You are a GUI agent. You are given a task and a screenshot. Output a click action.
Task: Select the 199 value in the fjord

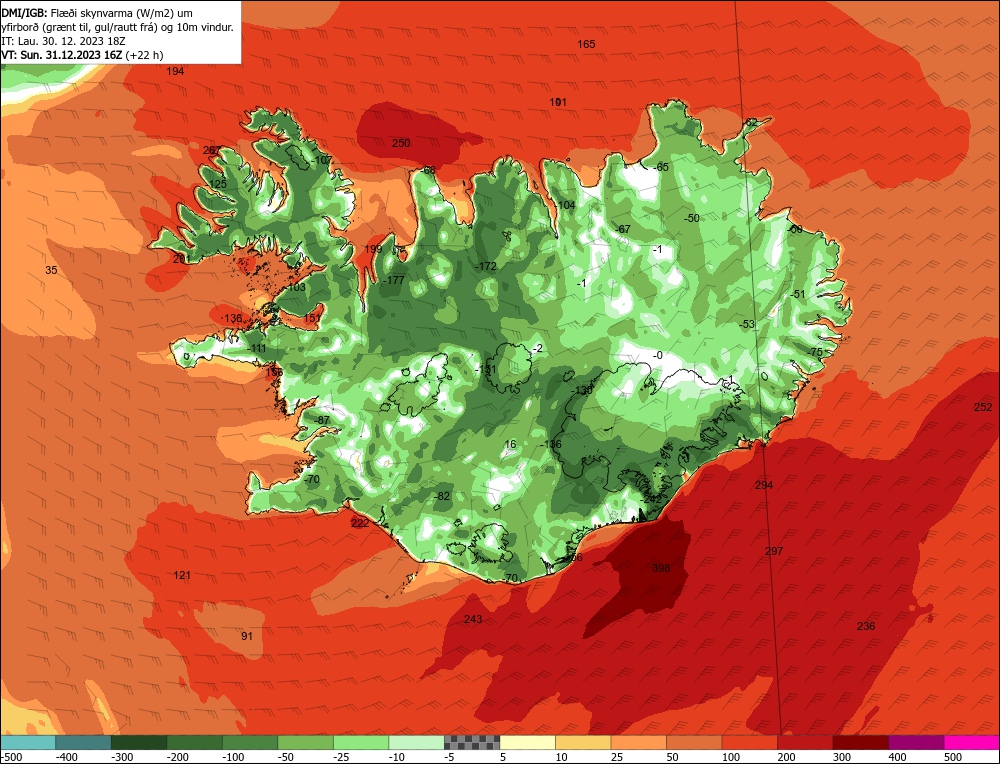tap(373, 249)
